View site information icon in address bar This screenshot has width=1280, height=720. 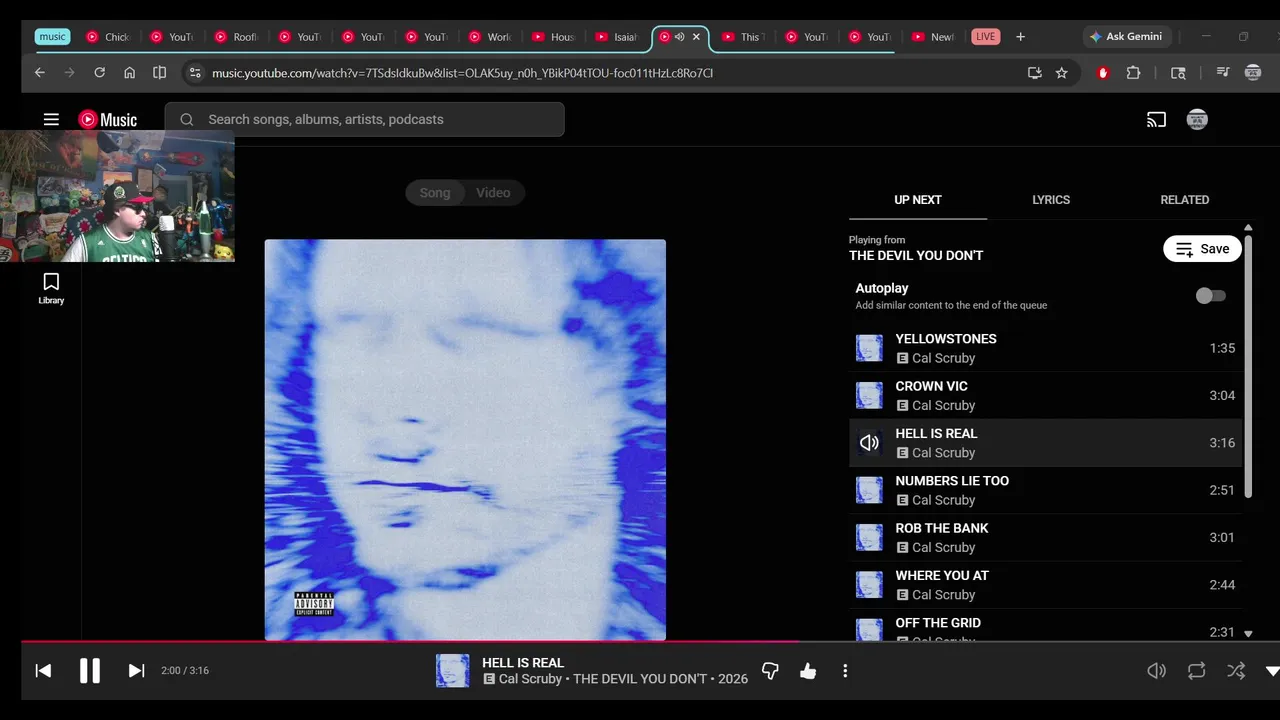195,73
